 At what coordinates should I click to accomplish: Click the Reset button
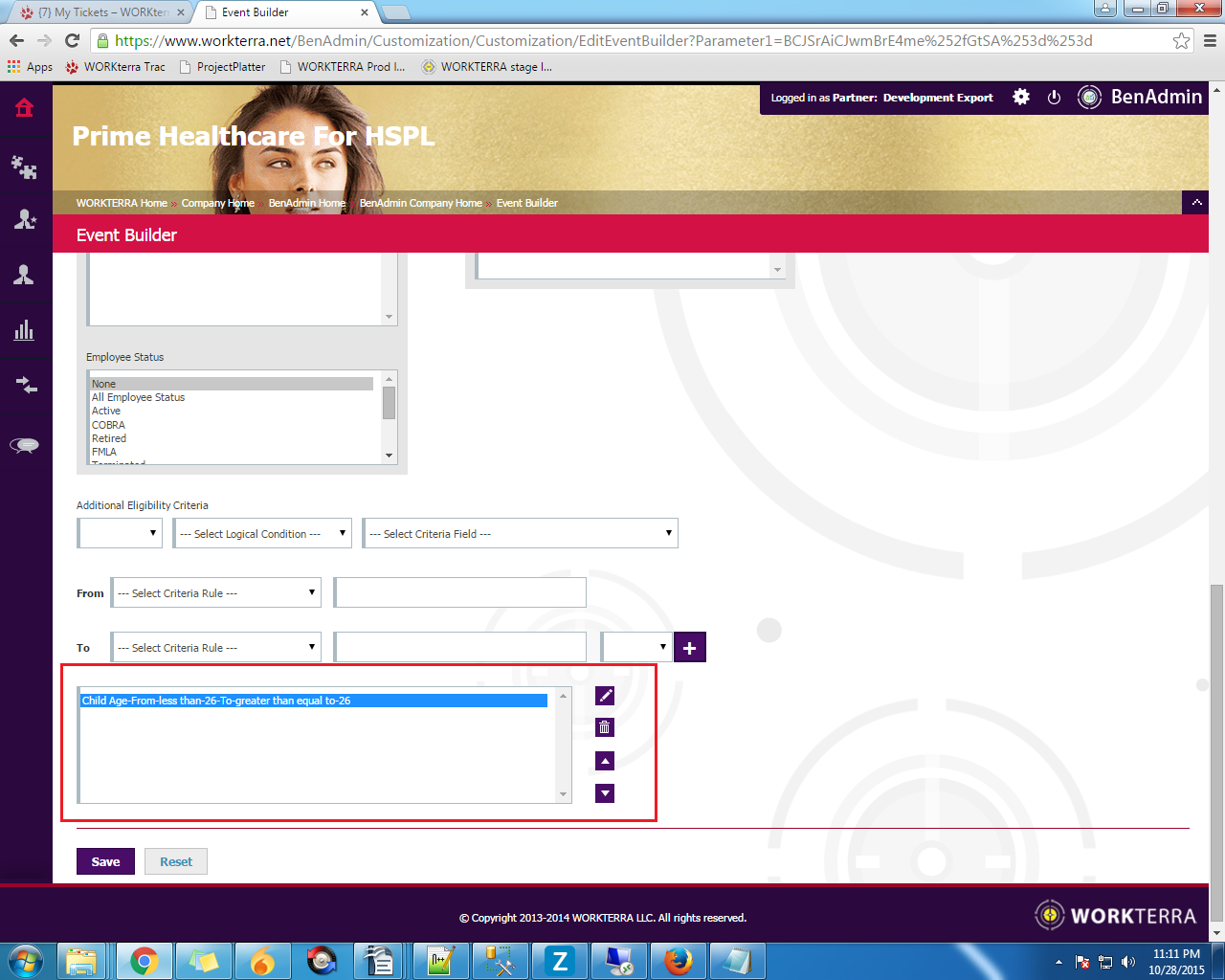coord(176,861)
